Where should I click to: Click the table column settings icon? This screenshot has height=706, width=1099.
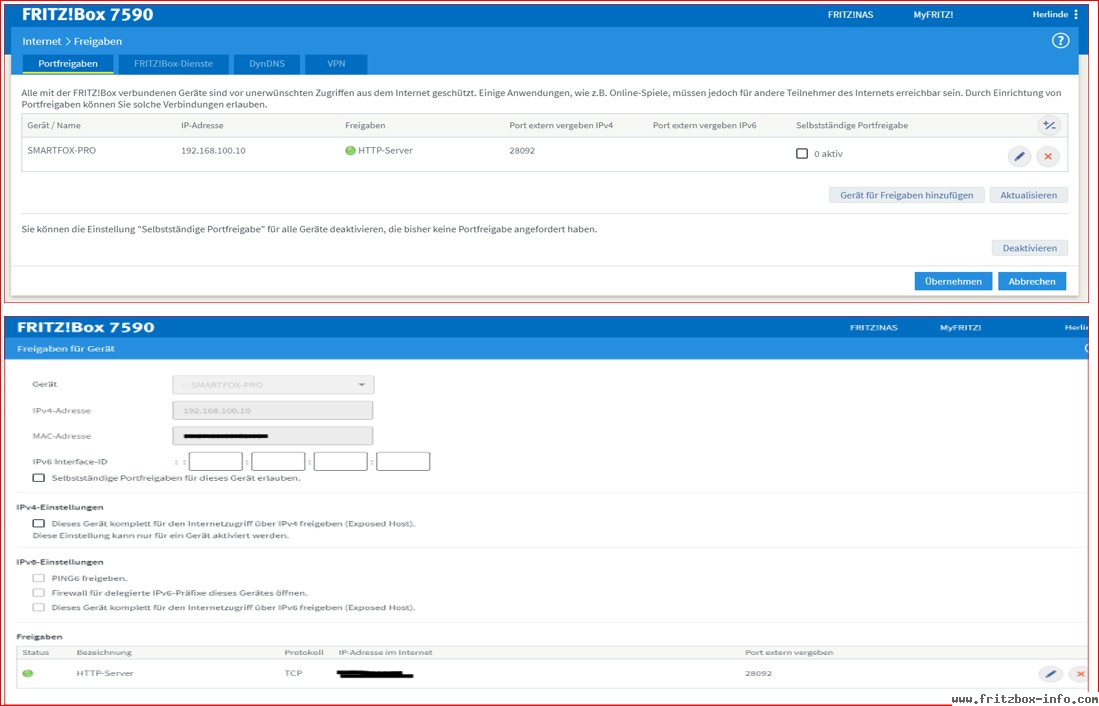(1049, 125)
